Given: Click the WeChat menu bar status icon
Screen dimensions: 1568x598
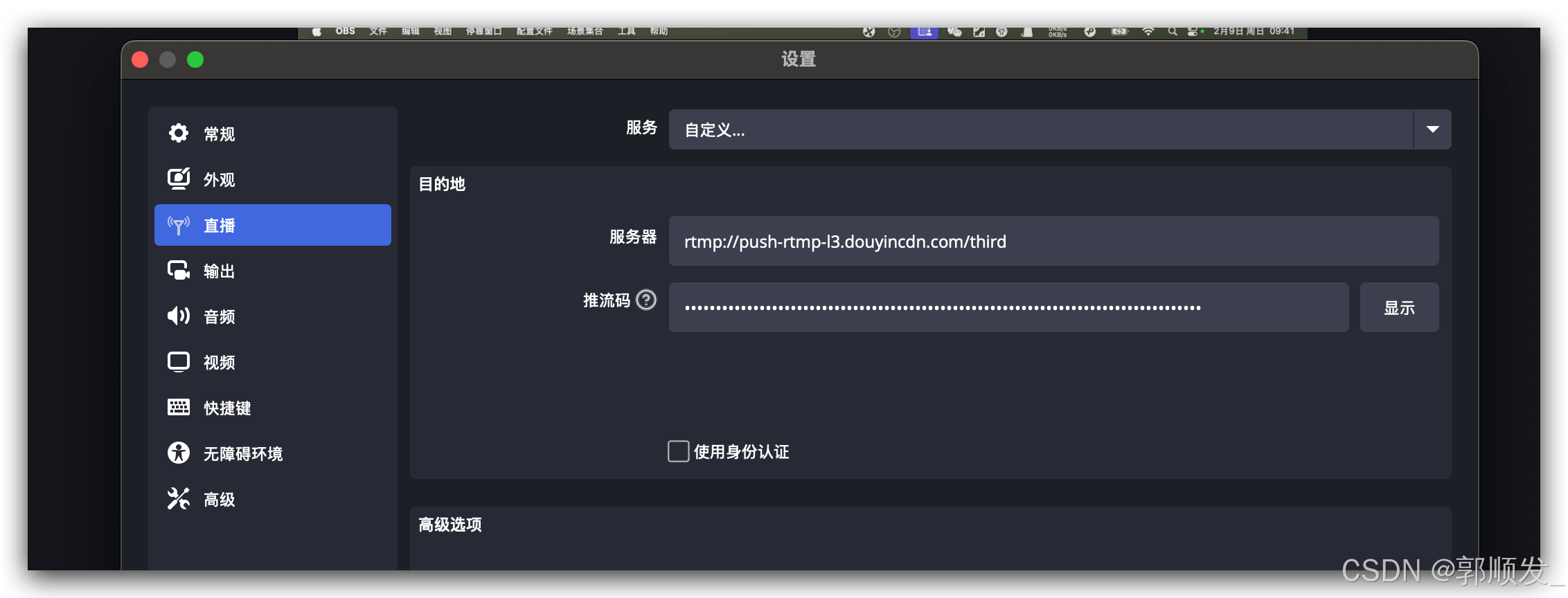Looking at the screenshot, I should coord(954,31).
